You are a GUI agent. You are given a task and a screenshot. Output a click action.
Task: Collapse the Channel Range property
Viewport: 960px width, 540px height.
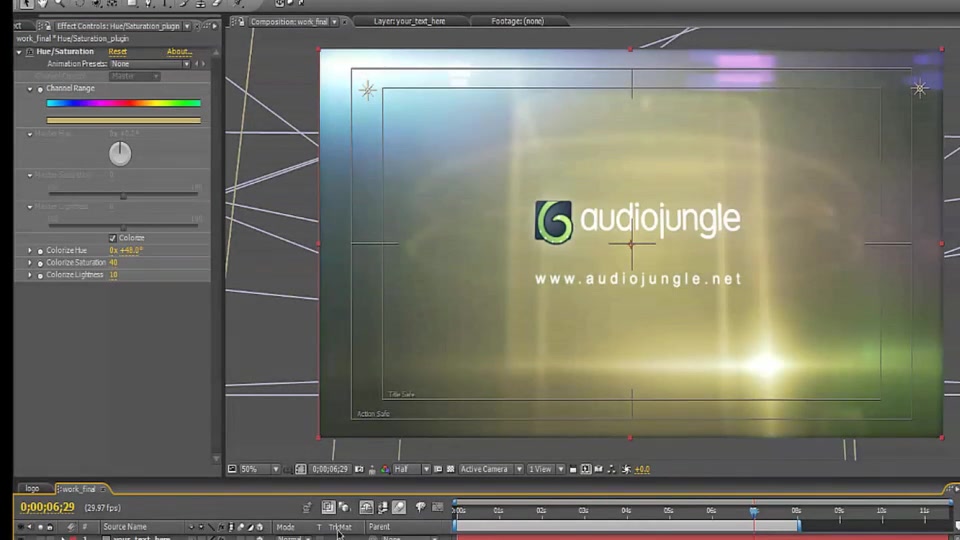coord(30,89)
